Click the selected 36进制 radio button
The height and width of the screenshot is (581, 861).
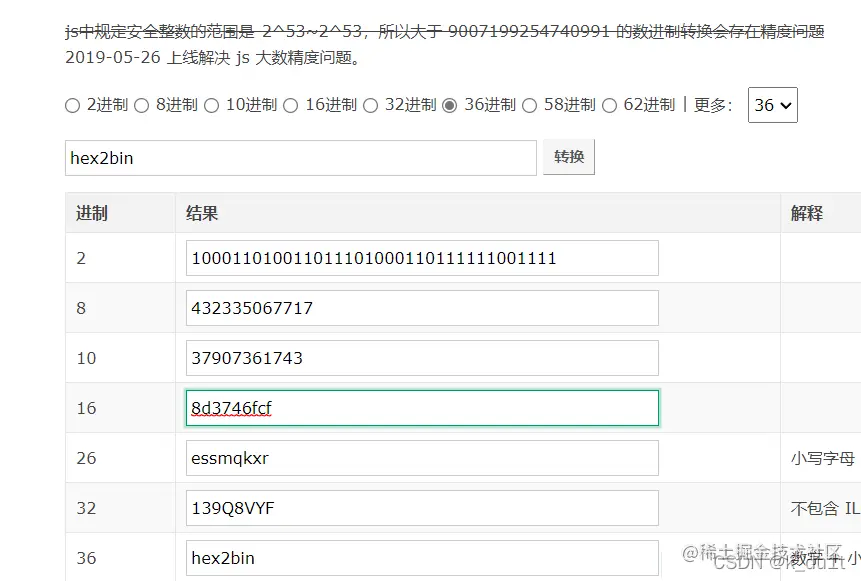pyautogui.click(x=450, y=105)
